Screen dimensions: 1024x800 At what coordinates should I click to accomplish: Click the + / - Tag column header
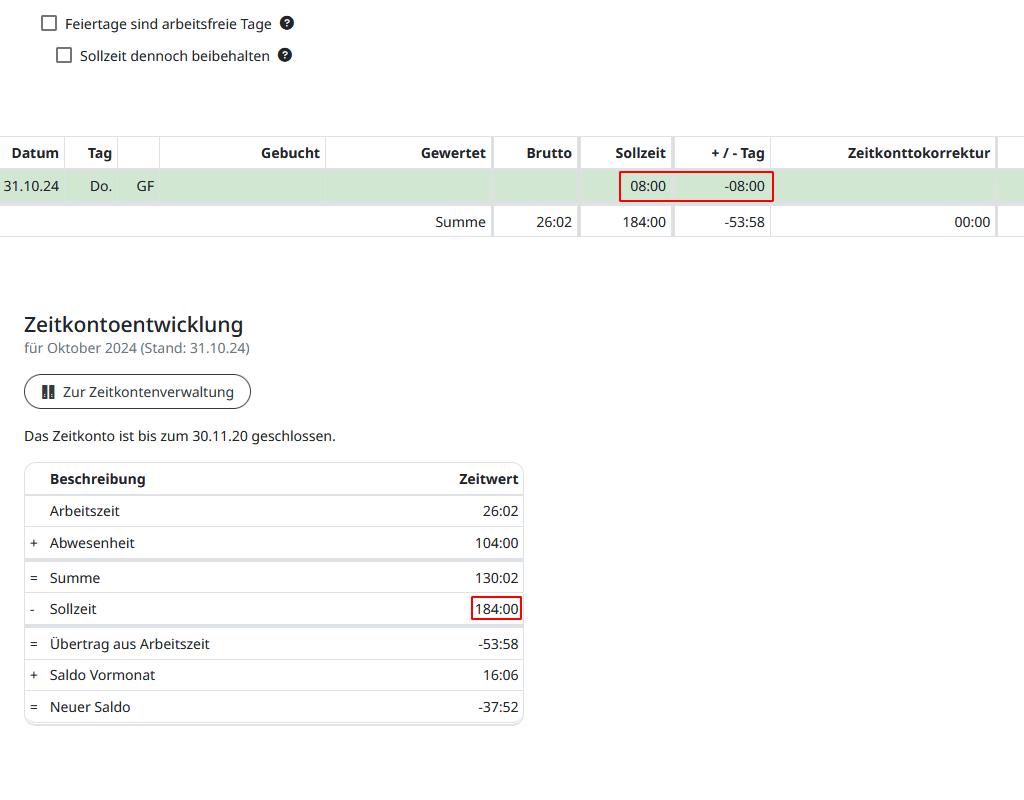(x=737, y=153)
